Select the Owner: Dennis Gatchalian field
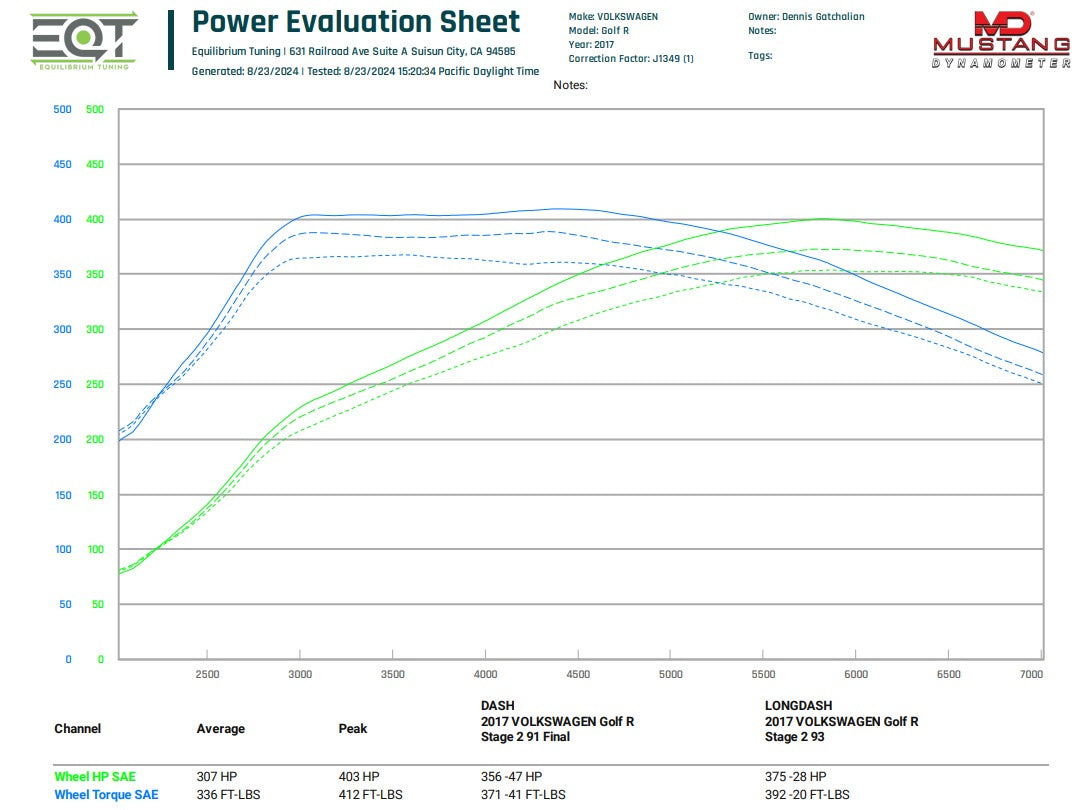The width and height of the screenshot is (1092, 810). 806,17
